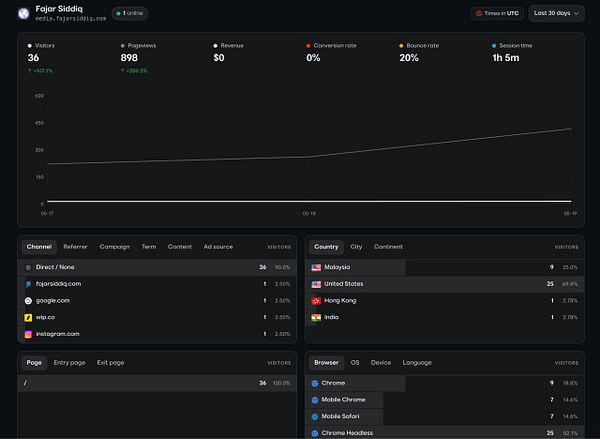The height and width of the screenshot is (439, 600).
Task: Click the Chrome browser icon
Action: tap(315, 383)
